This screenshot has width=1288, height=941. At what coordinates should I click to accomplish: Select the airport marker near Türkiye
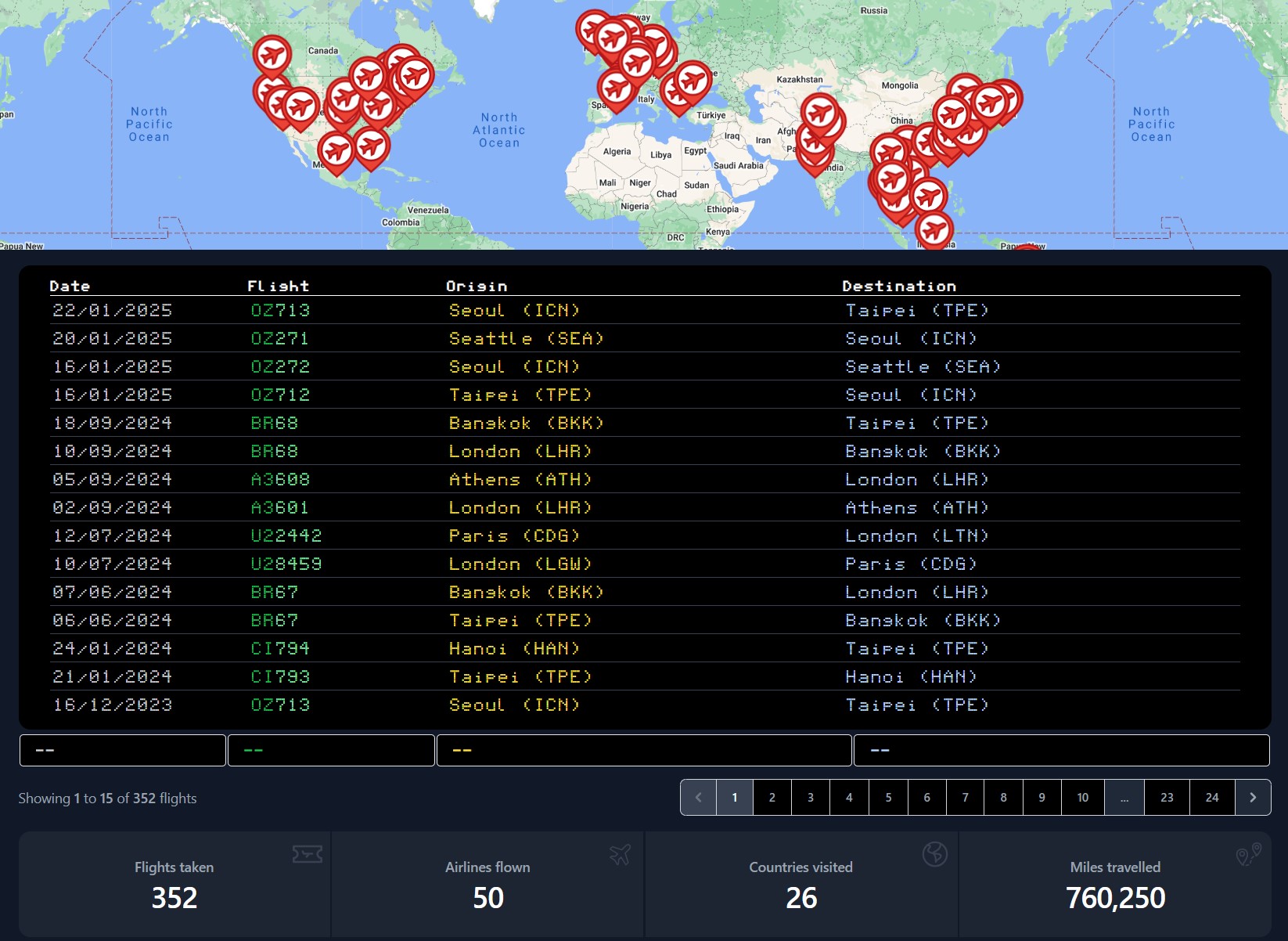pyautogui.click(x=693, y=81)
